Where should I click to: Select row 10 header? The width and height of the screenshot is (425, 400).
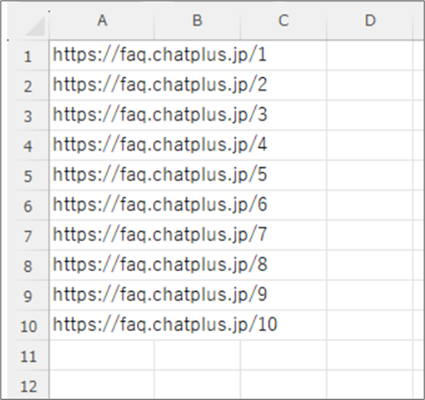click(x=28, y=325)
